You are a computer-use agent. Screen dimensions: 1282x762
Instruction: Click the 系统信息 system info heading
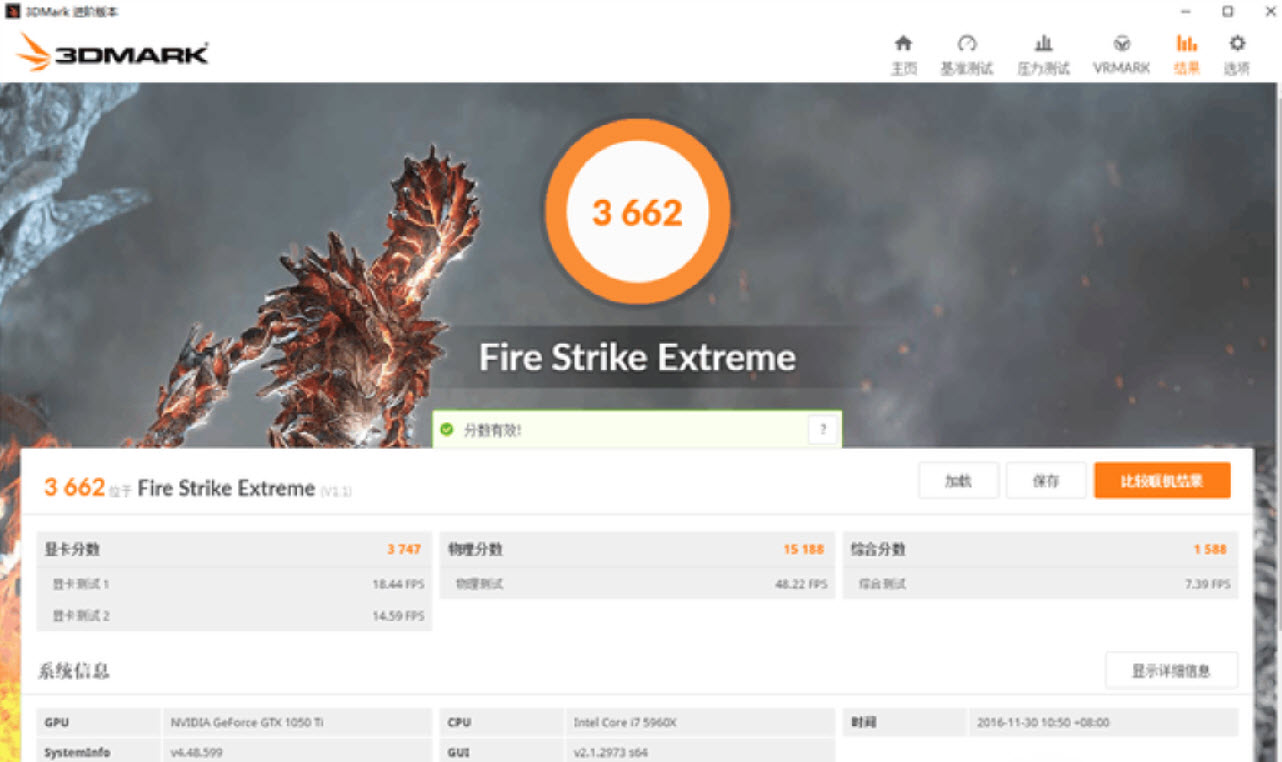pos(73,671)
